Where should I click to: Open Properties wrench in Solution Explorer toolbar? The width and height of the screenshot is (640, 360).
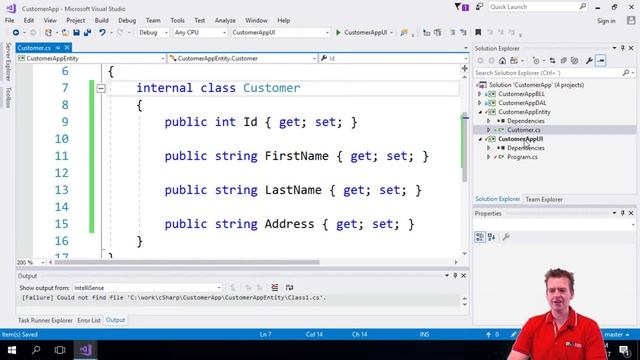[589, 61]
